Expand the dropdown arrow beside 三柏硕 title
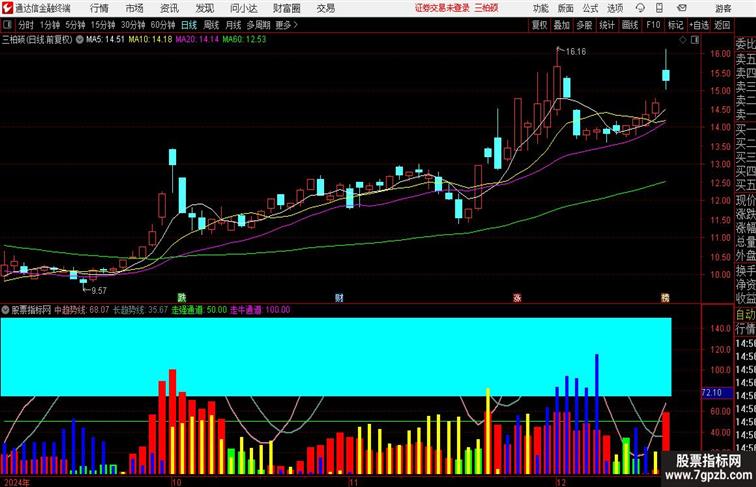 (79, 40)
